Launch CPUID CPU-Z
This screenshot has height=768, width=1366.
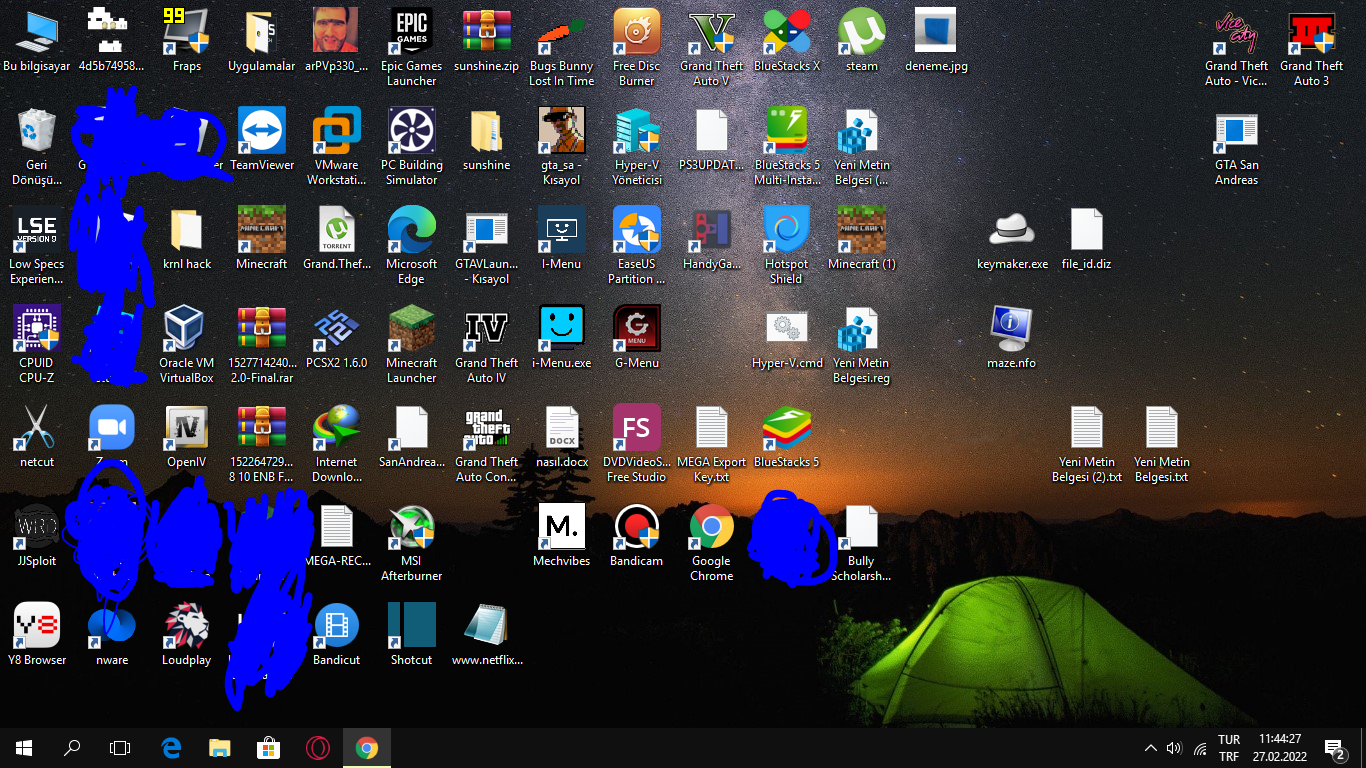(x=37, y=345)
